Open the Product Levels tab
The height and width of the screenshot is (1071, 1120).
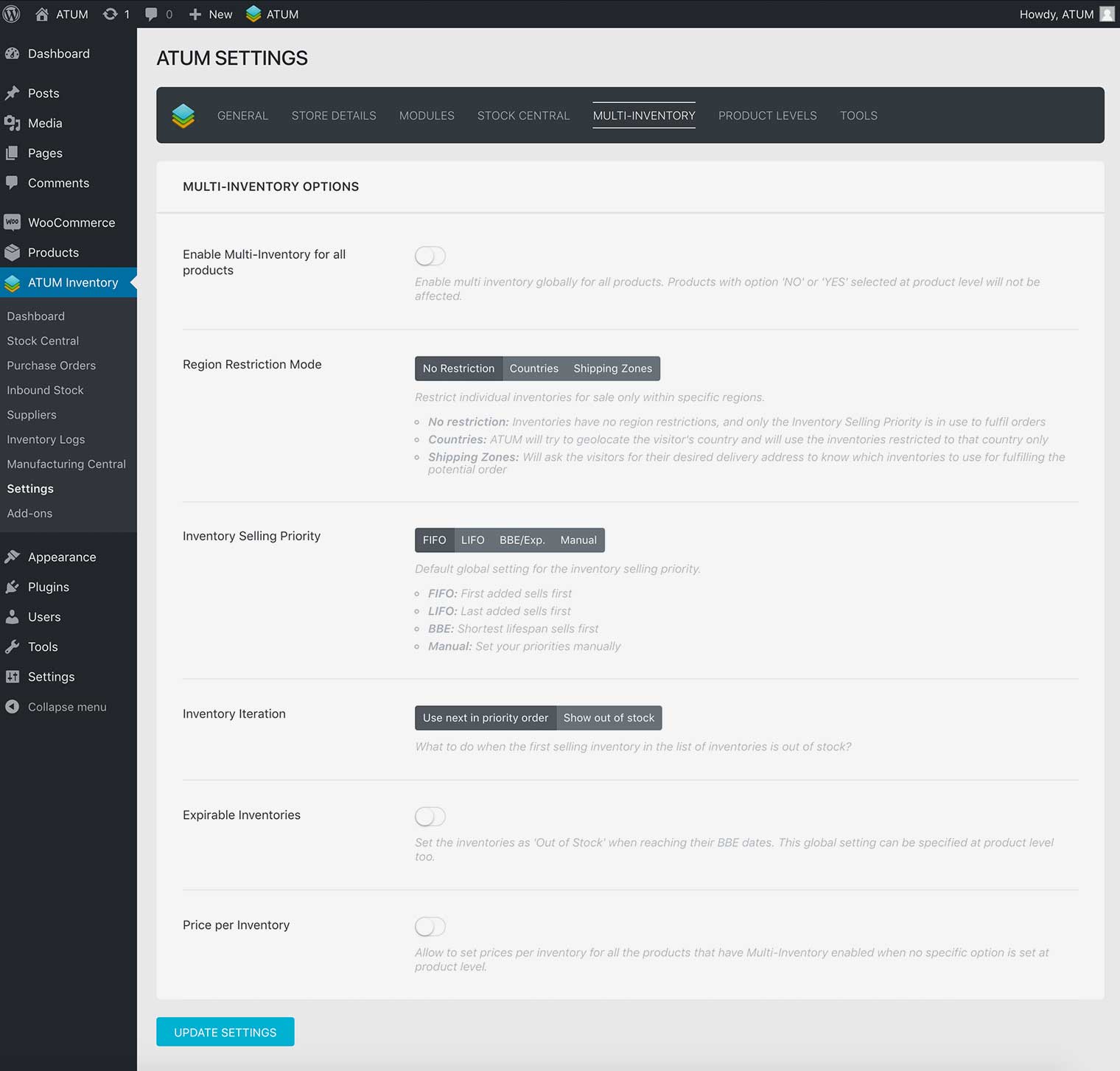(767, 116)
